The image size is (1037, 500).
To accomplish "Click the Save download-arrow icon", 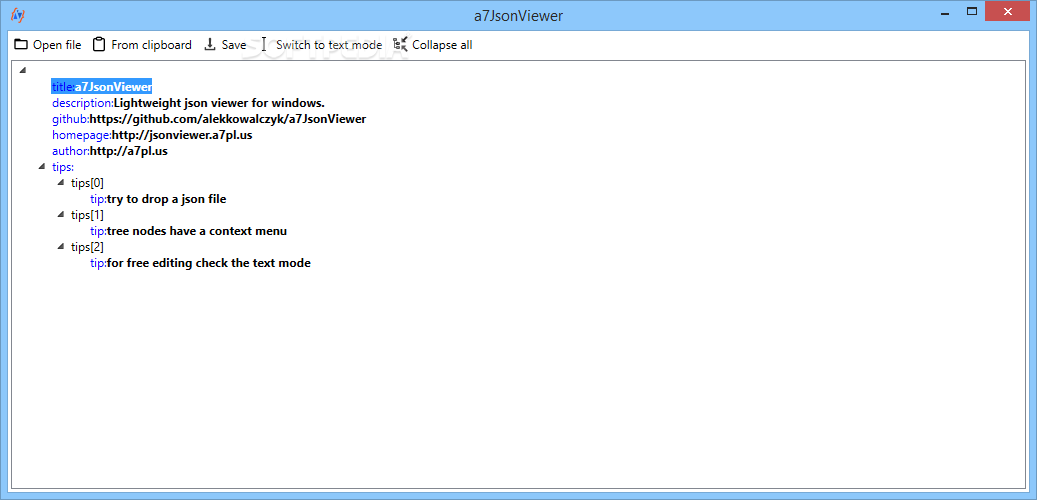I will 210,44.
